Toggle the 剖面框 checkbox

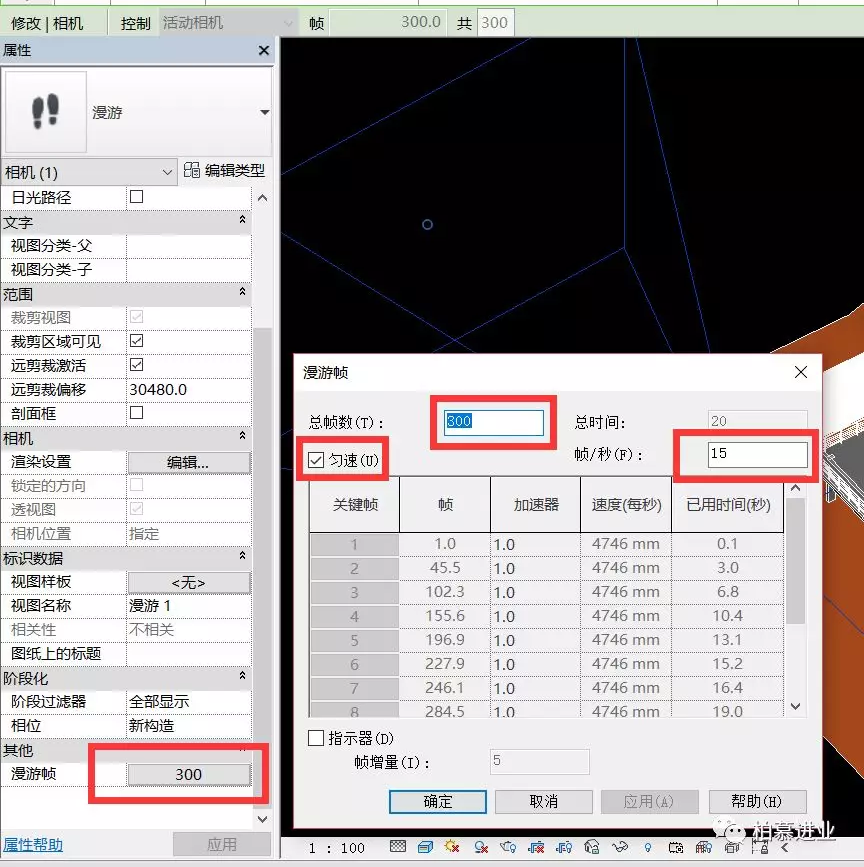(x=136, y=412)
